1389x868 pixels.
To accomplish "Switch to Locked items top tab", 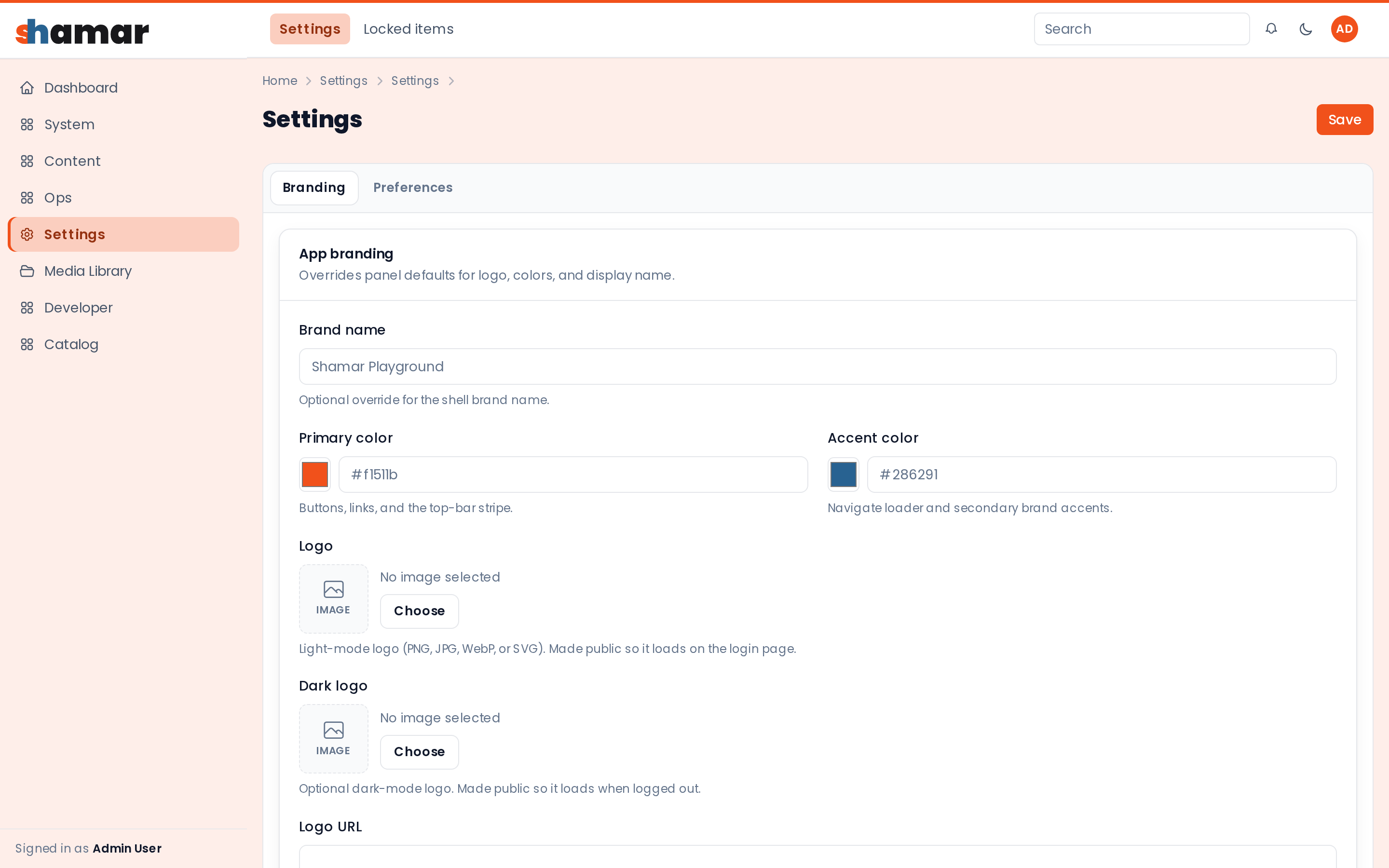I will point(409,29).
